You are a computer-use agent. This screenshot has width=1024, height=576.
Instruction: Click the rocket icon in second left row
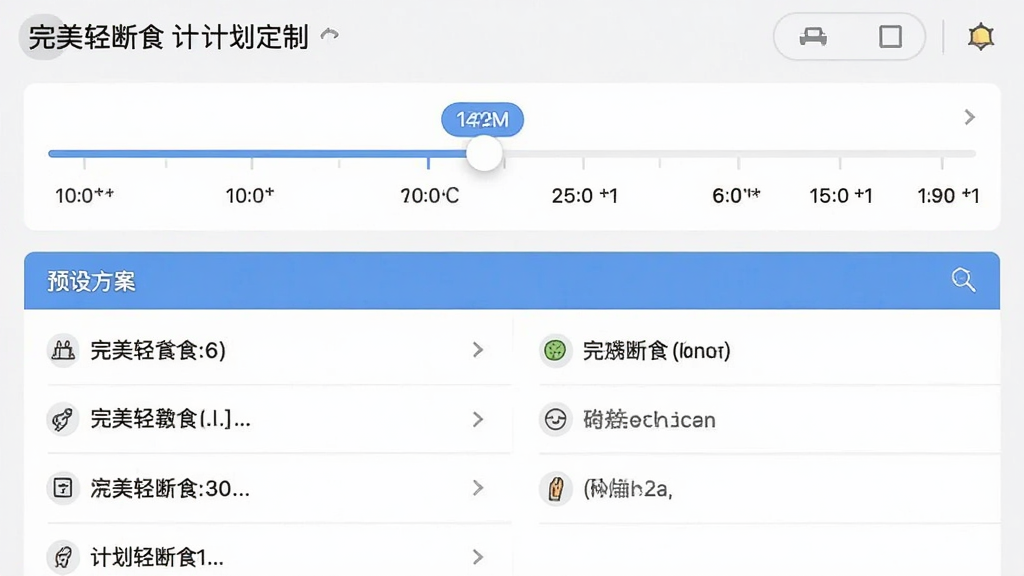pos(63,419)
